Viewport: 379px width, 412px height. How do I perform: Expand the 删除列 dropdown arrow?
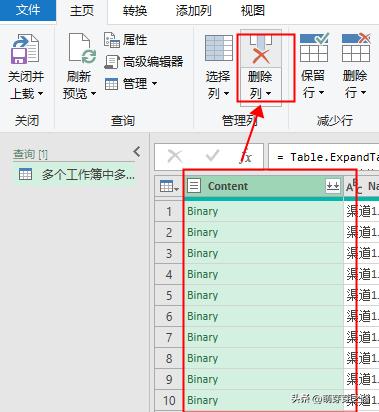269,94
